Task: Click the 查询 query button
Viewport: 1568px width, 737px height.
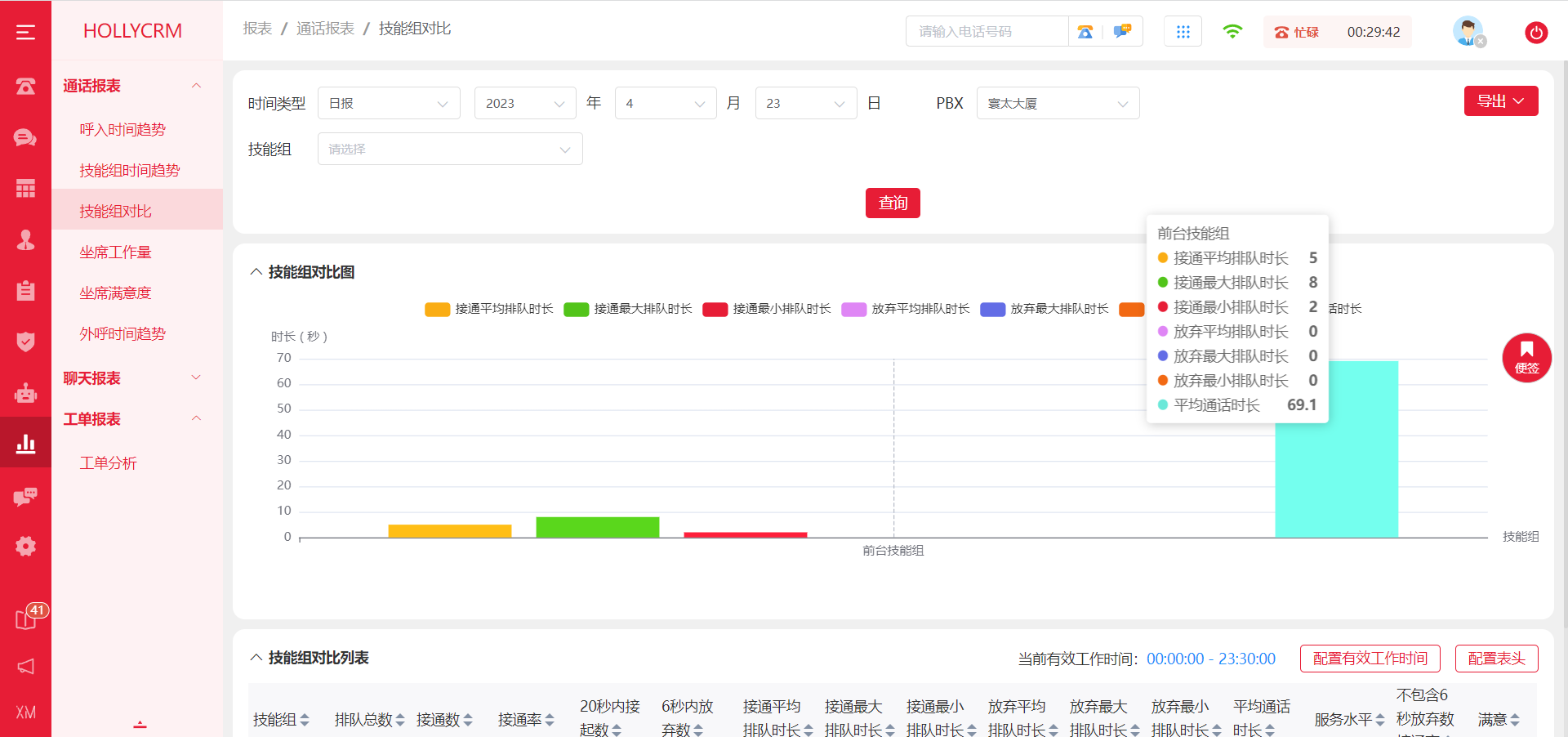Action: [892, 203]
